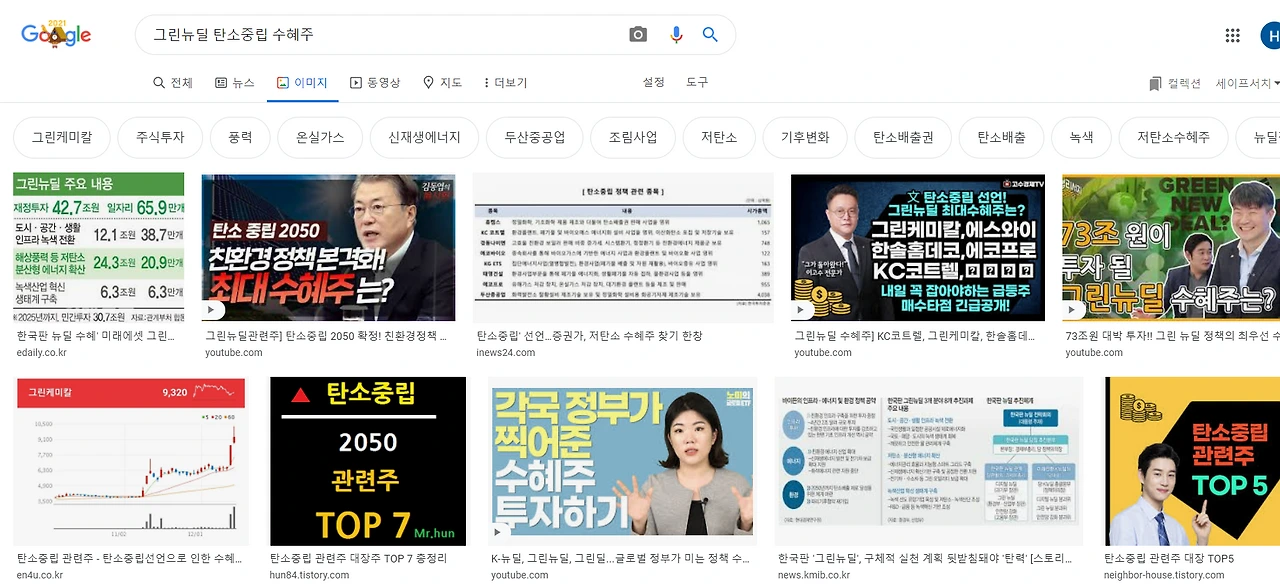Open 그린뉴딜 주요 내용 infographic thumbnail
Image resolution: width=1280 pixels, height=584 pixels.
[x=98, y=247]
